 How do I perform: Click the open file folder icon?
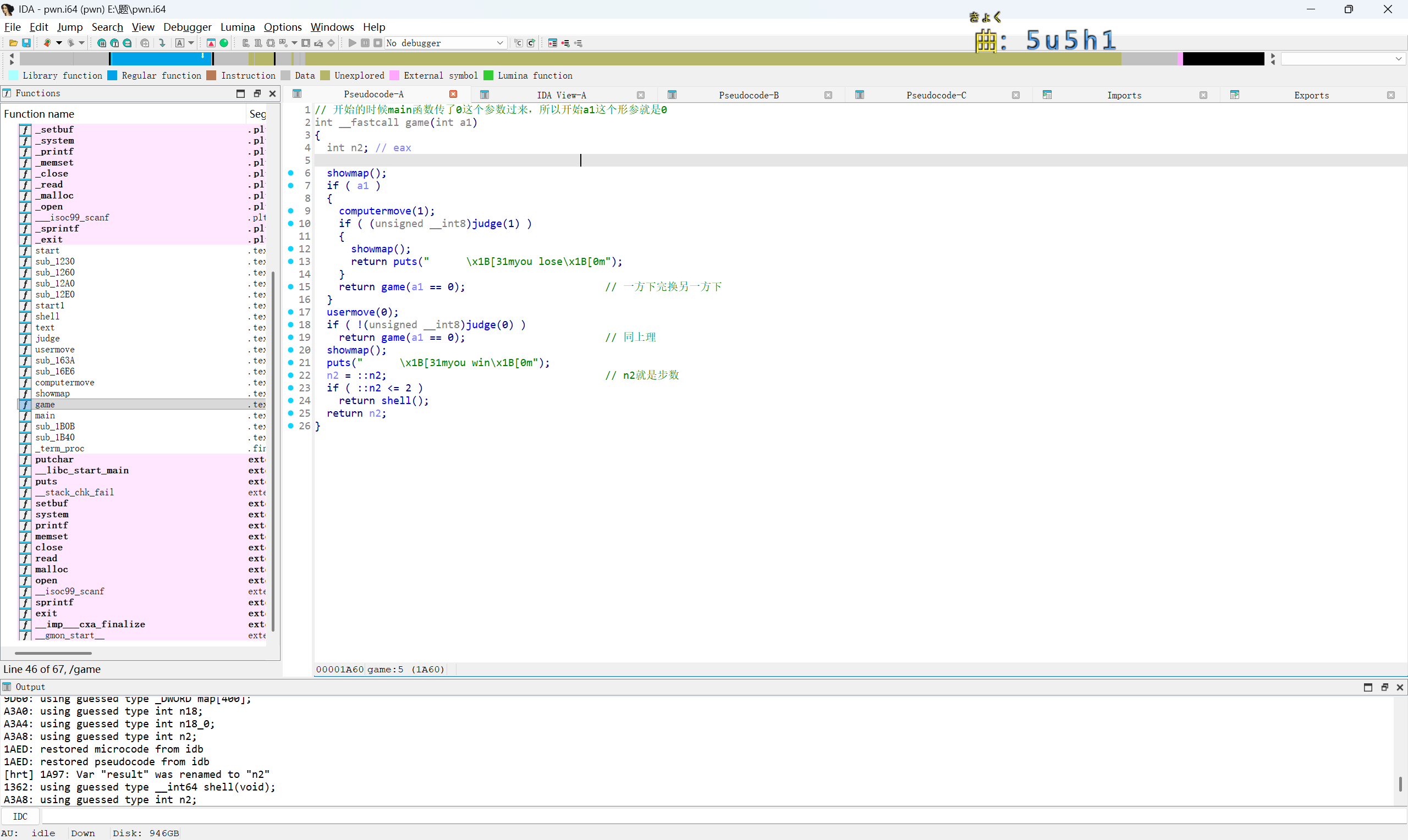tap(13, 43)
